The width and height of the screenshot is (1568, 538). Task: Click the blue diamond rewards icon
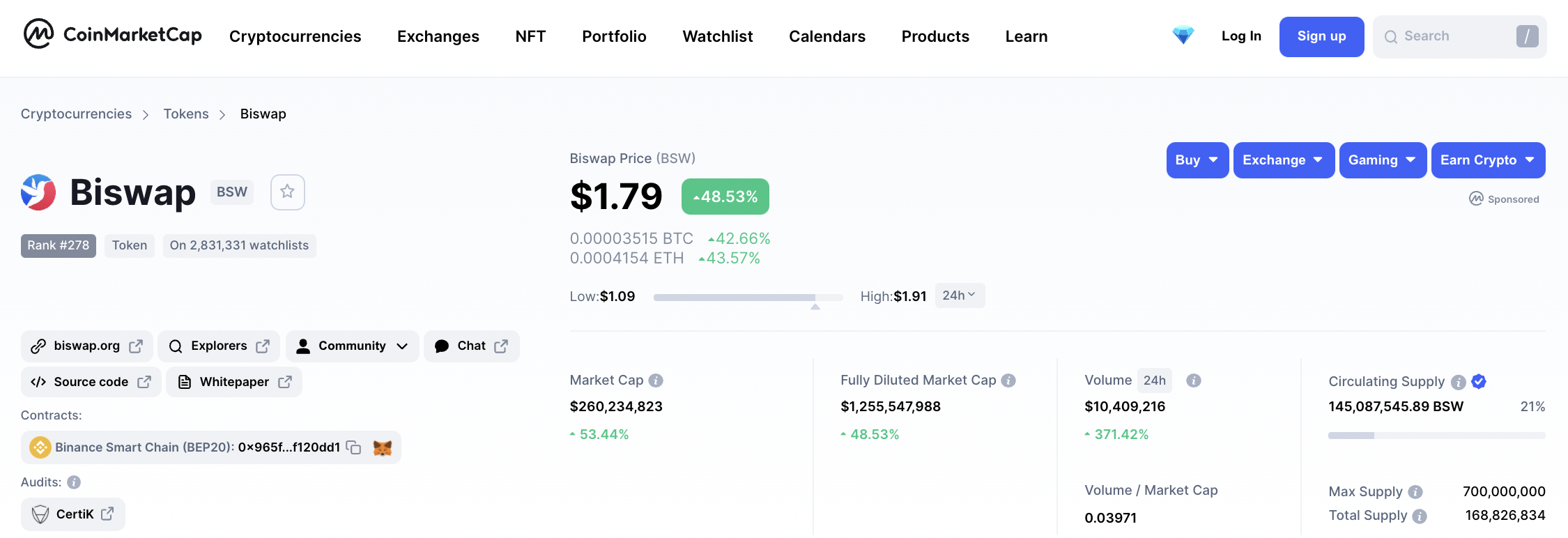pos(1183,36)
